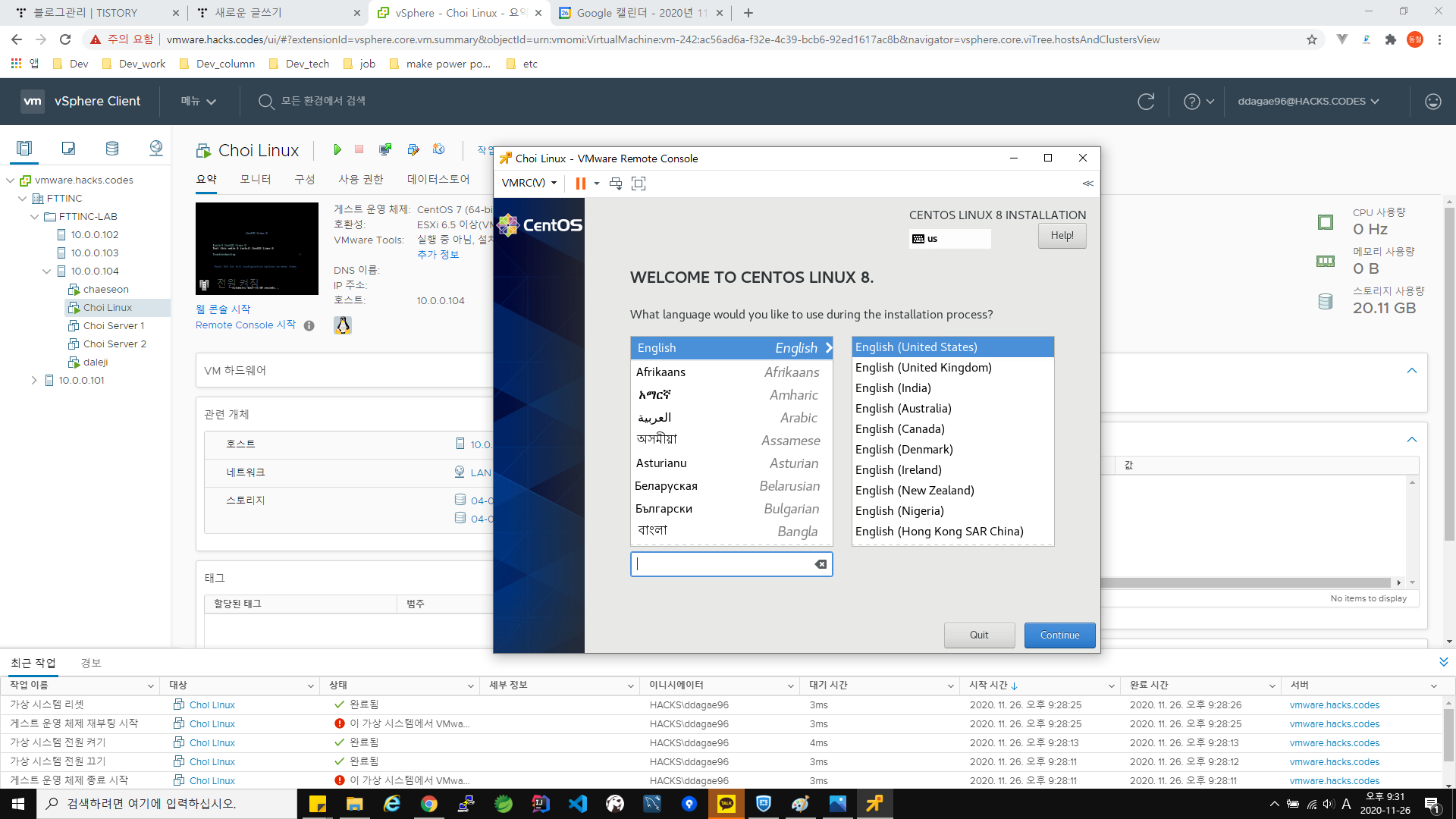
Task: Bookmark this page with the star
Action: click(1312, 39)
